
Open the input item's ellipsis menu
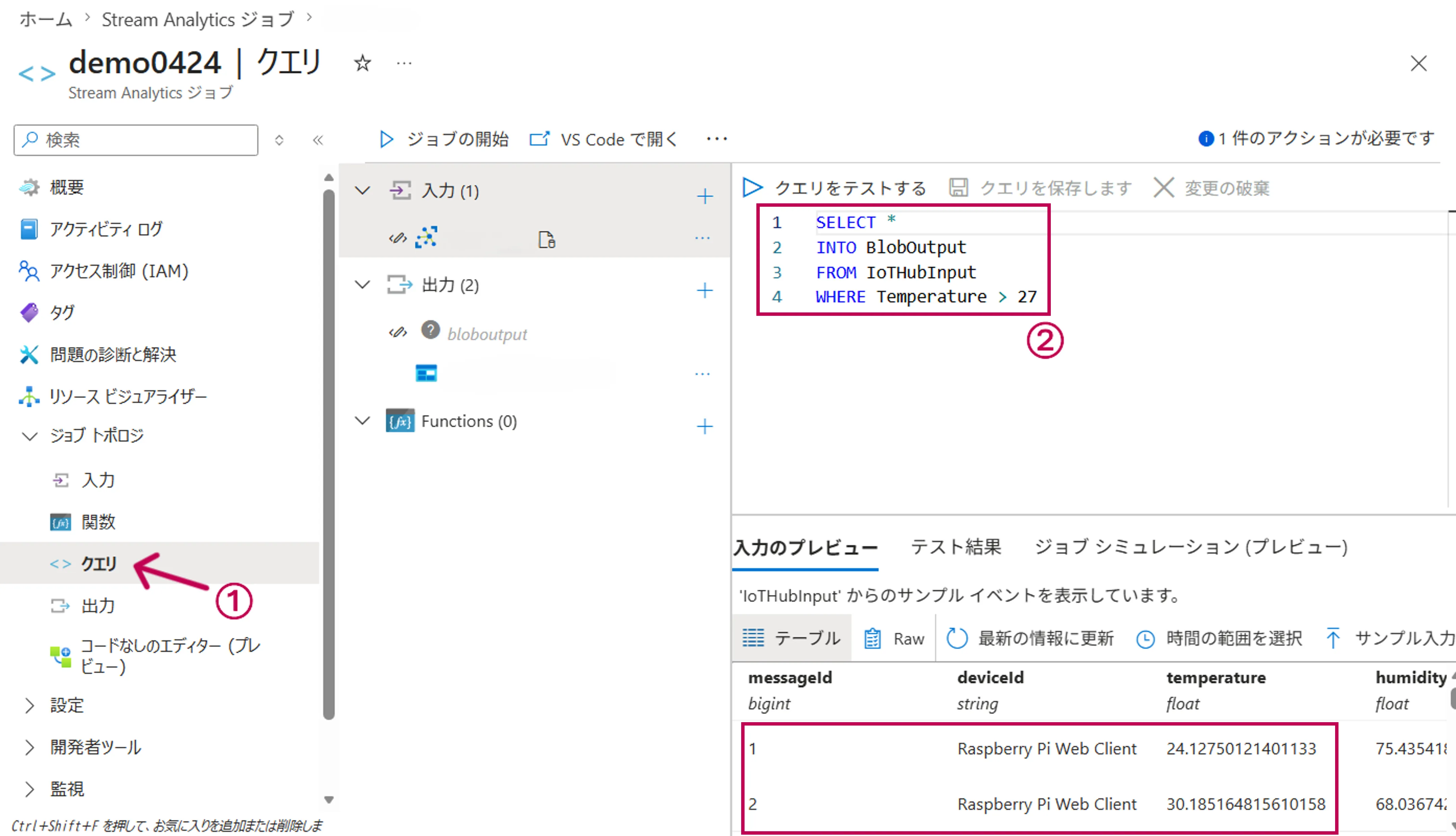(702, 238)
